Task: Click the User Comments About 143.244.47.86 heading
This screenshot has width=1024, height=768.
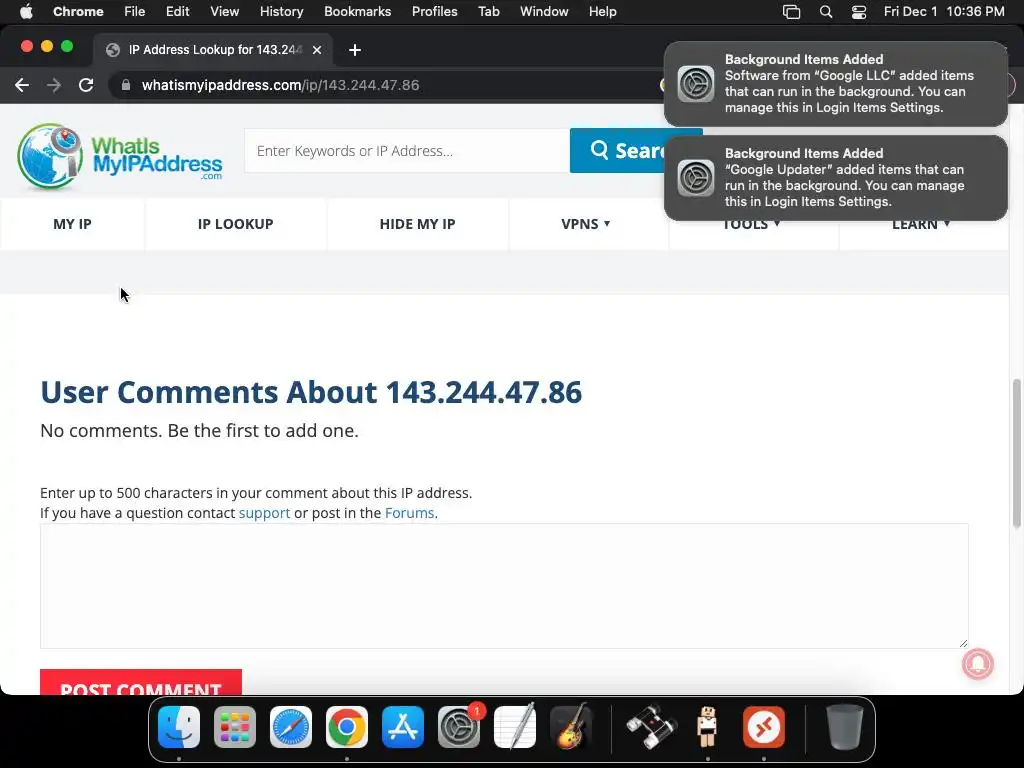Action: coord(311,392)
